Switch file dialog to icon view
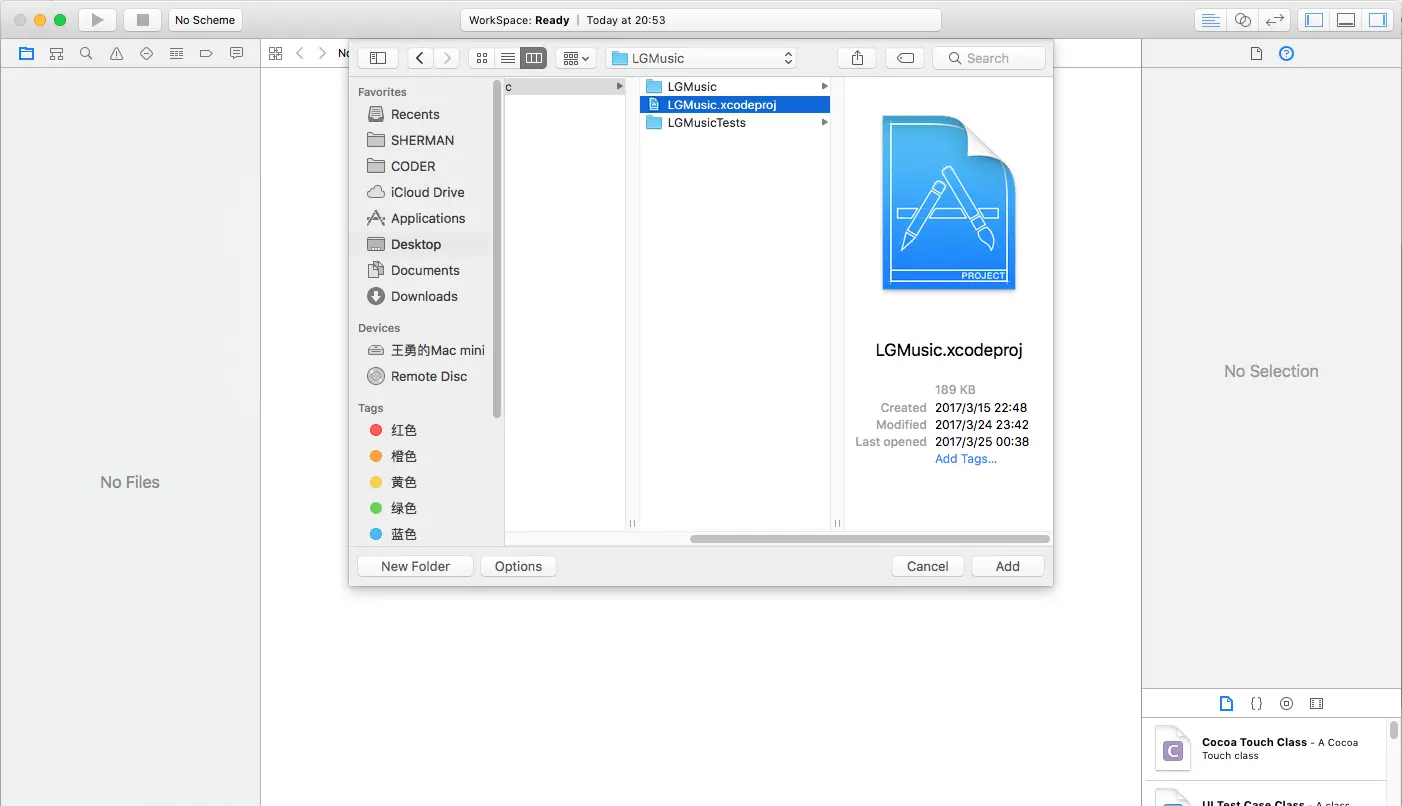The width and height of the screenshot is (1402, 806). (x=482, y=58)
